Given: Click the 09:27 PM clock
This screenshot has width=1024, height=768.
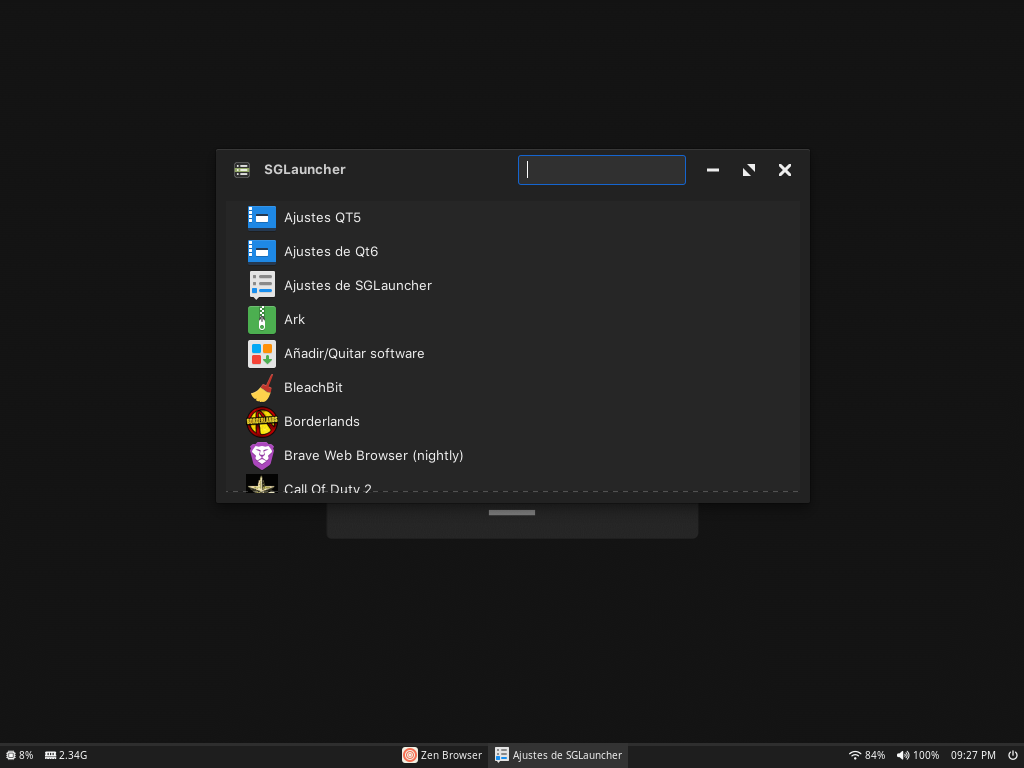Looking at the screenshot, I should (973, 755).
